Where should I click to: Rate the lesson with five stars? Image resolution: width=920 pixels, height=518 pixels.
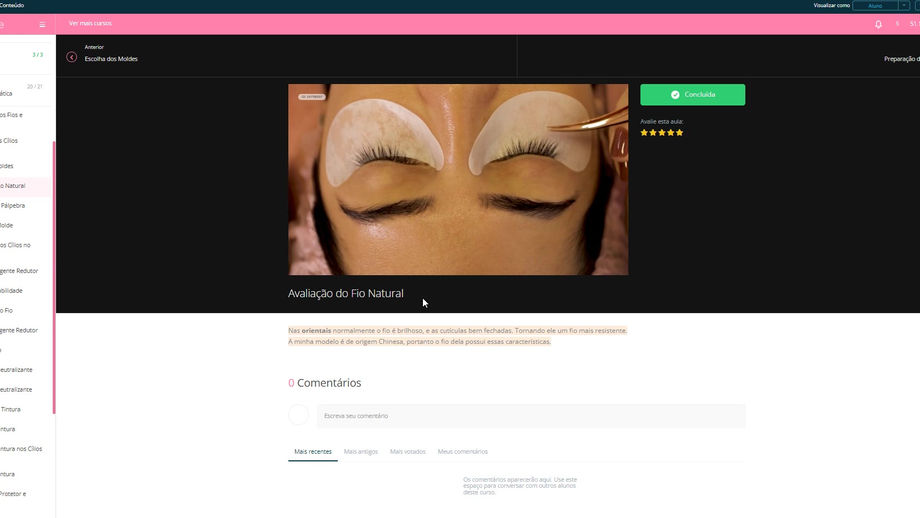coord(679,133)
